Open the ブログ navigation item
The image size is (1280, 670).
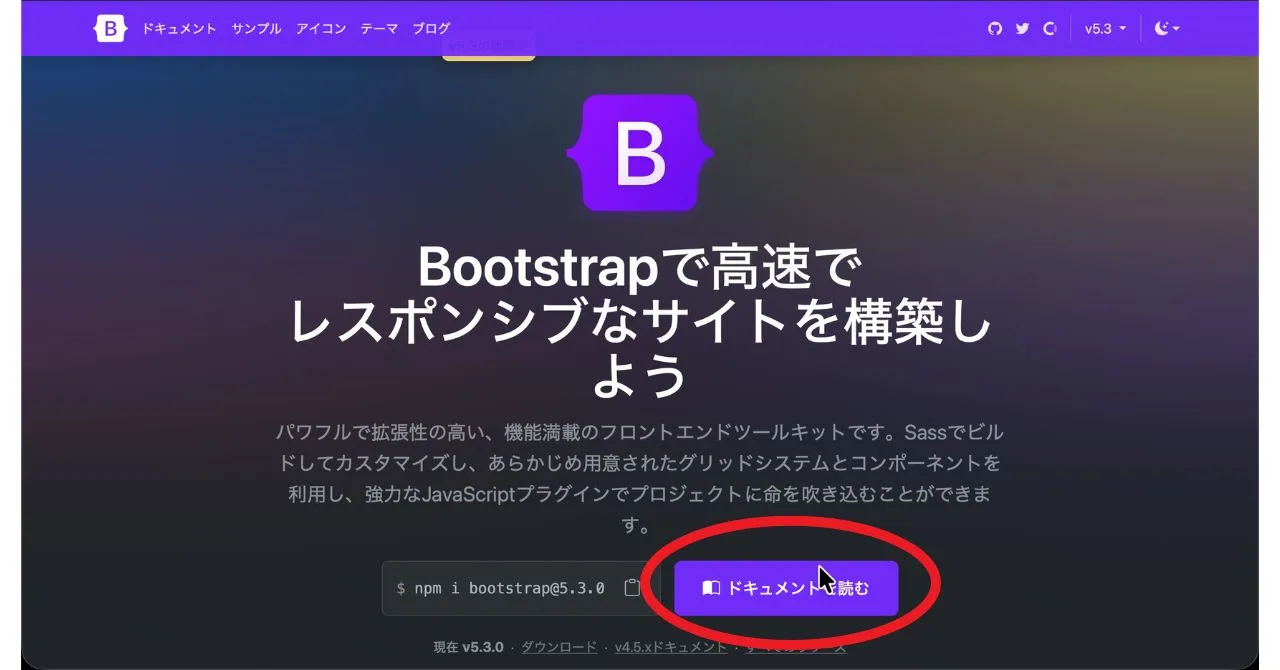(430, 28)
